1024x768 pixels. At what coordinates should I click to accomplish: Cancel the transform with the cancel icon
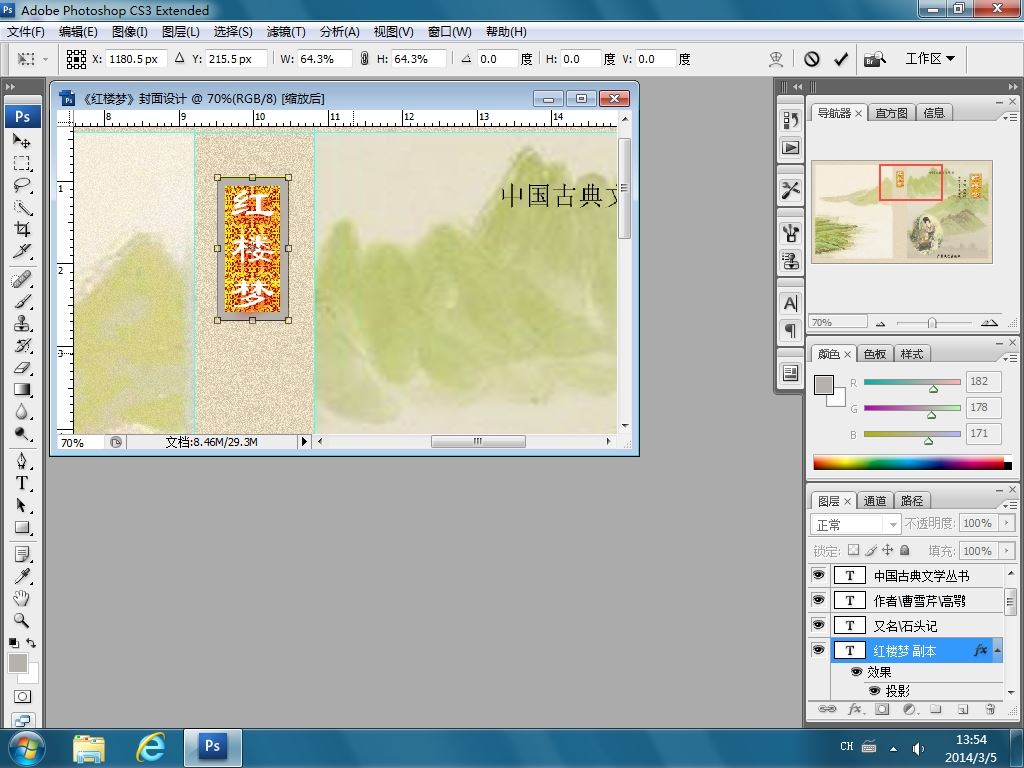pyautogui.click(x=812, y=59)
